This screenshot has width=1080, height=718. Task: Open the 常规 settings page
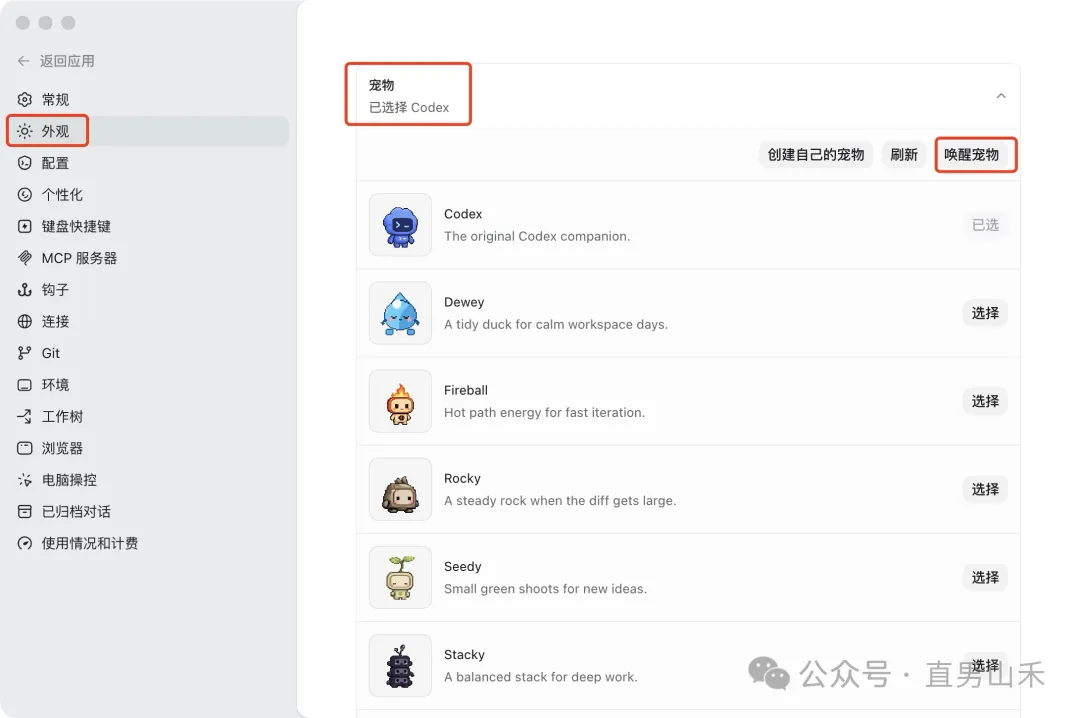tap(148, 100)
